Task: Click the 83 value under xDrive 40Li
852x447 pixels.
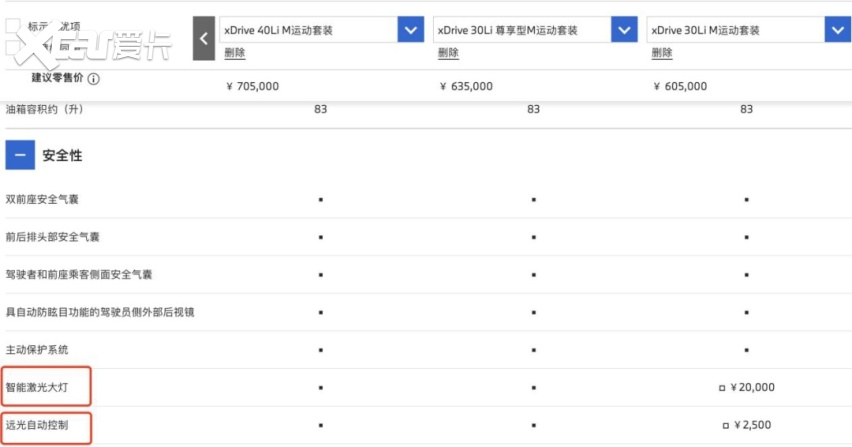Action: tap(321, 109)
